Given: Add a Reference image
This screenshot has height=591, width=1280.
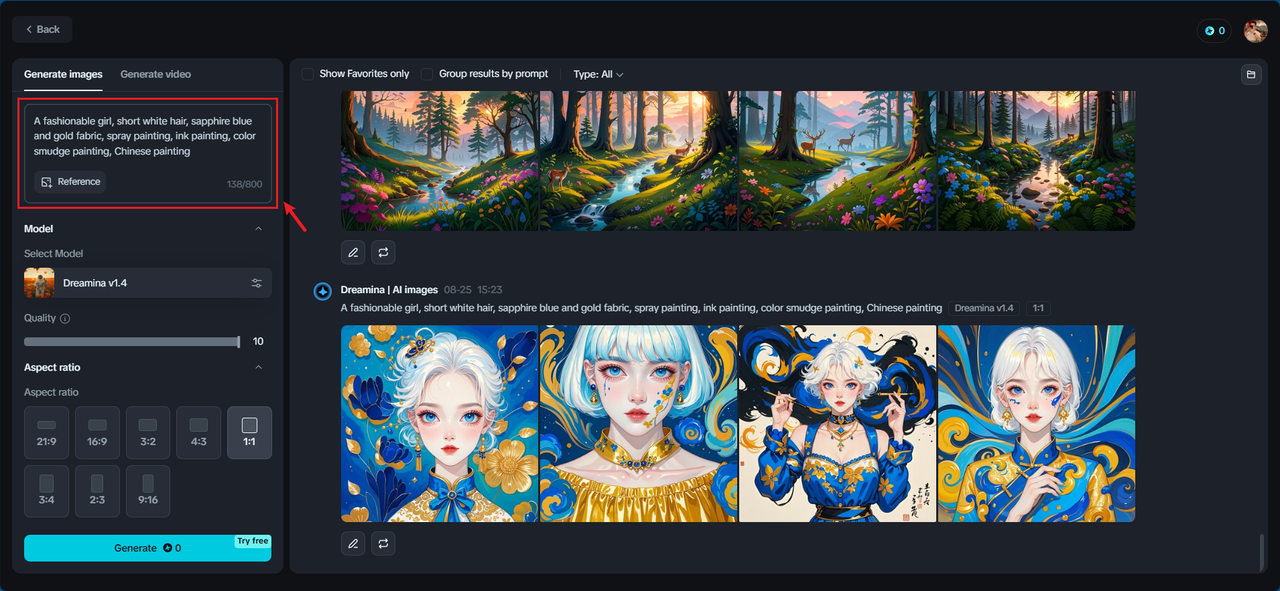Looking at the screenshot, I should click(x=70, y=182).
